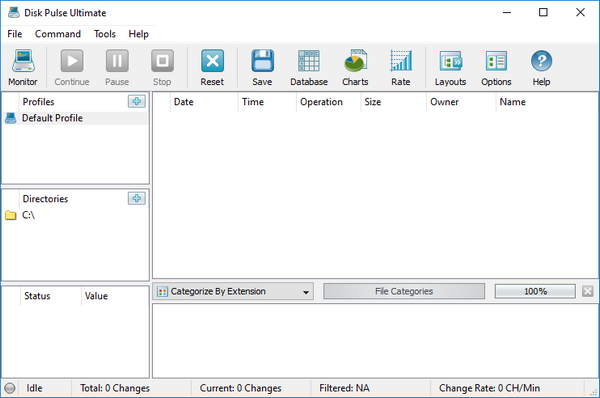Click the Idle status indicator circle
This screenshot has height=398, width=600.
coord(10,388)
